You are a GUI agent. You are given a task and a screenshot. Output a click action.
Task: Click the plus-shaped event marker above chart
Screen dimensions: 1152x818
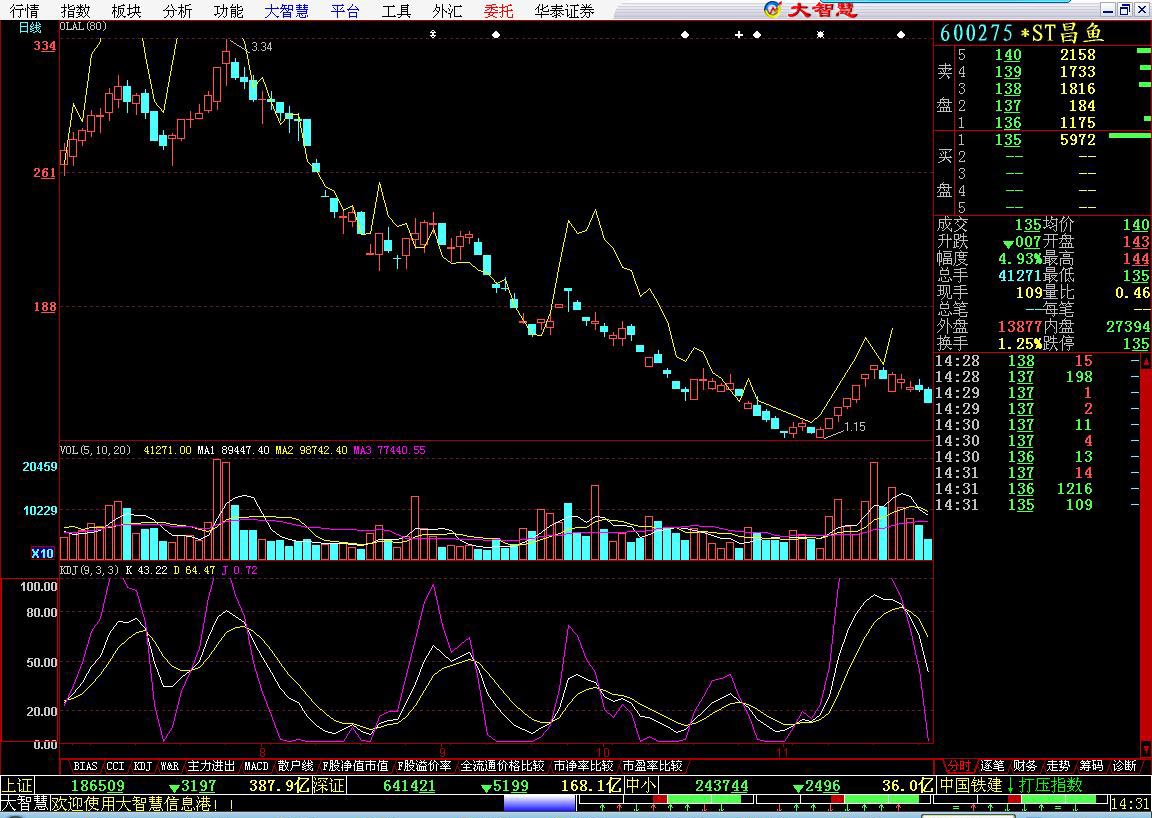tap(739, 34)
